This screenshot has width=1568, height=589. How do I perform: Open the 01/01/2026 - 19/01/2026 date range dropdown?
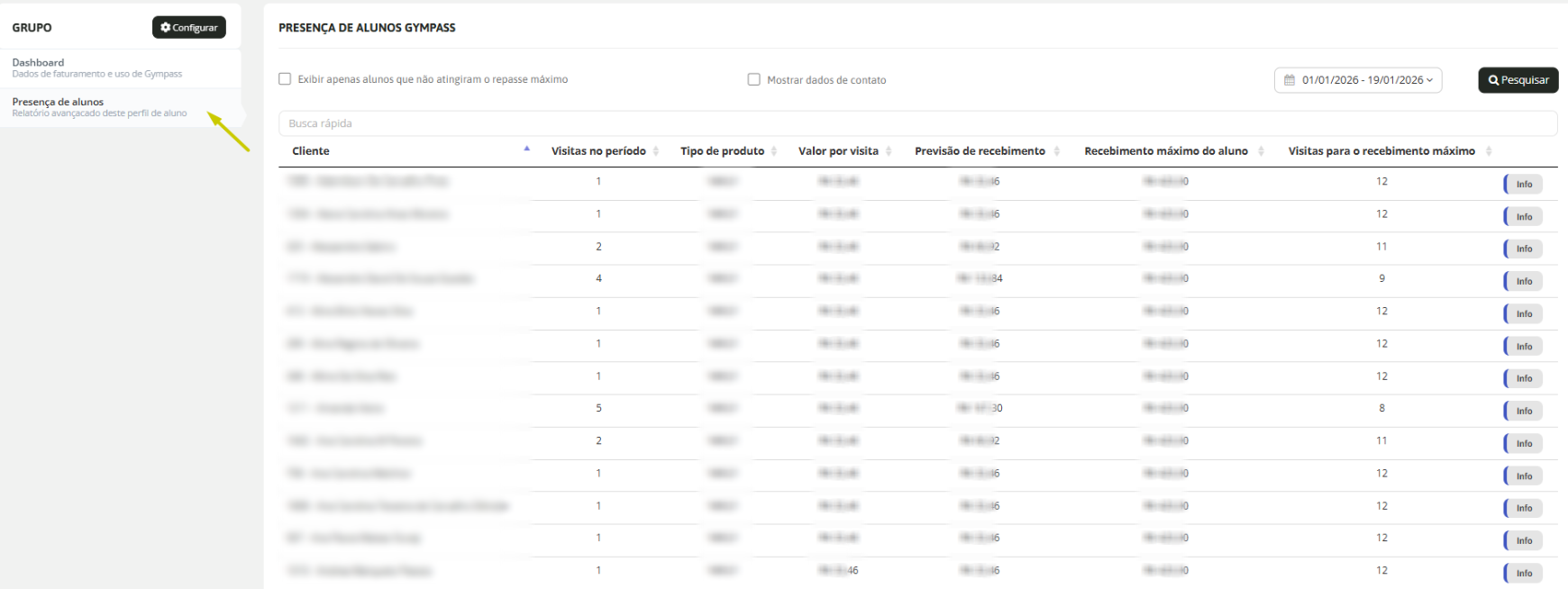point(1358,80)
